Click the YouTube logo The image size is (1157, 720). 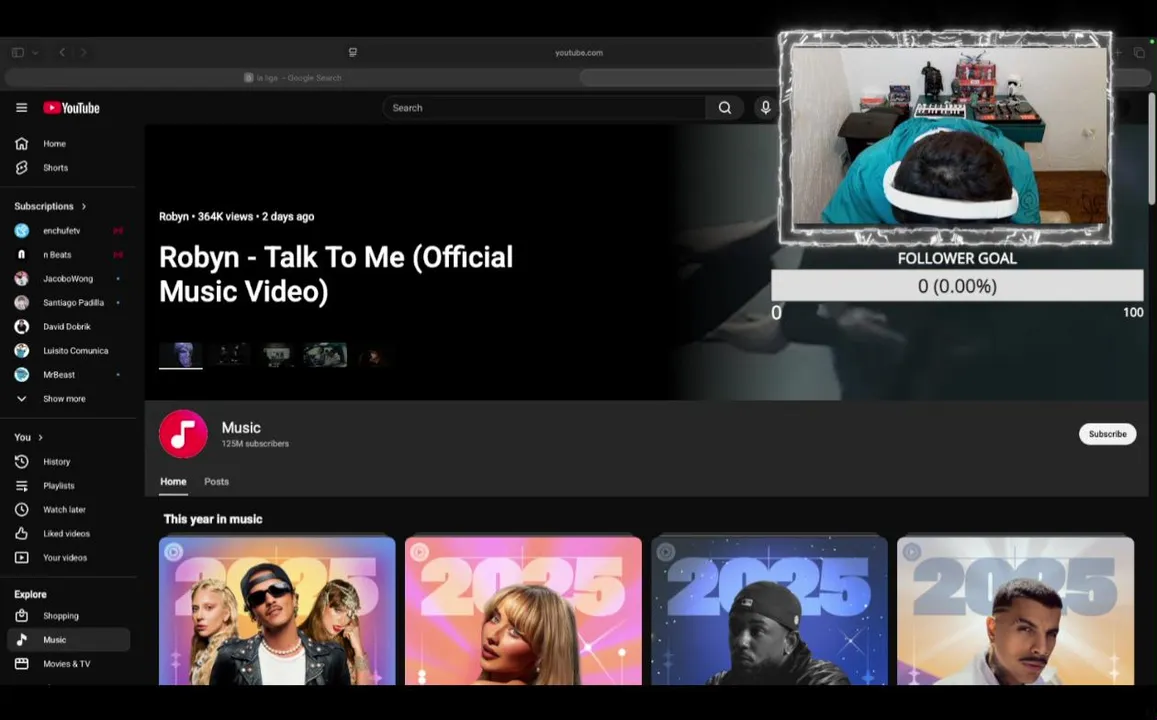coord(72,108)
